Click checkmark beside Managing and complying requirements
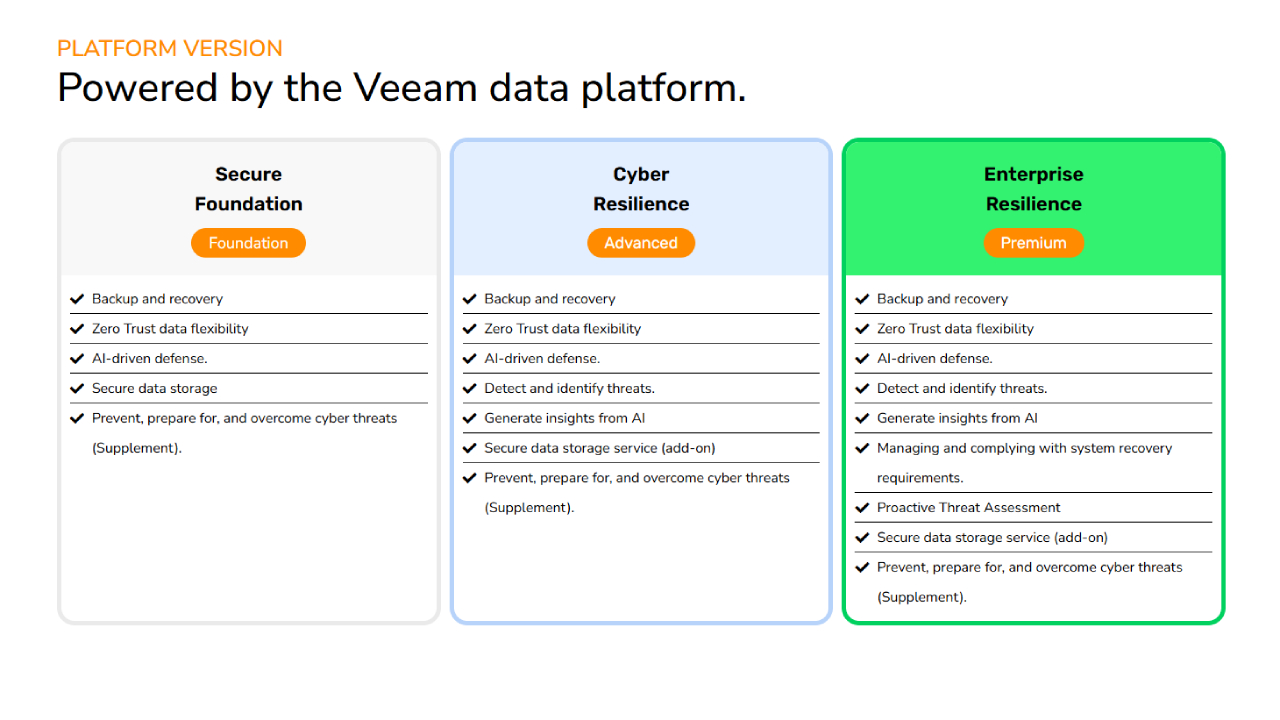This screenshot has height=720, width=1280. point(862,449)
